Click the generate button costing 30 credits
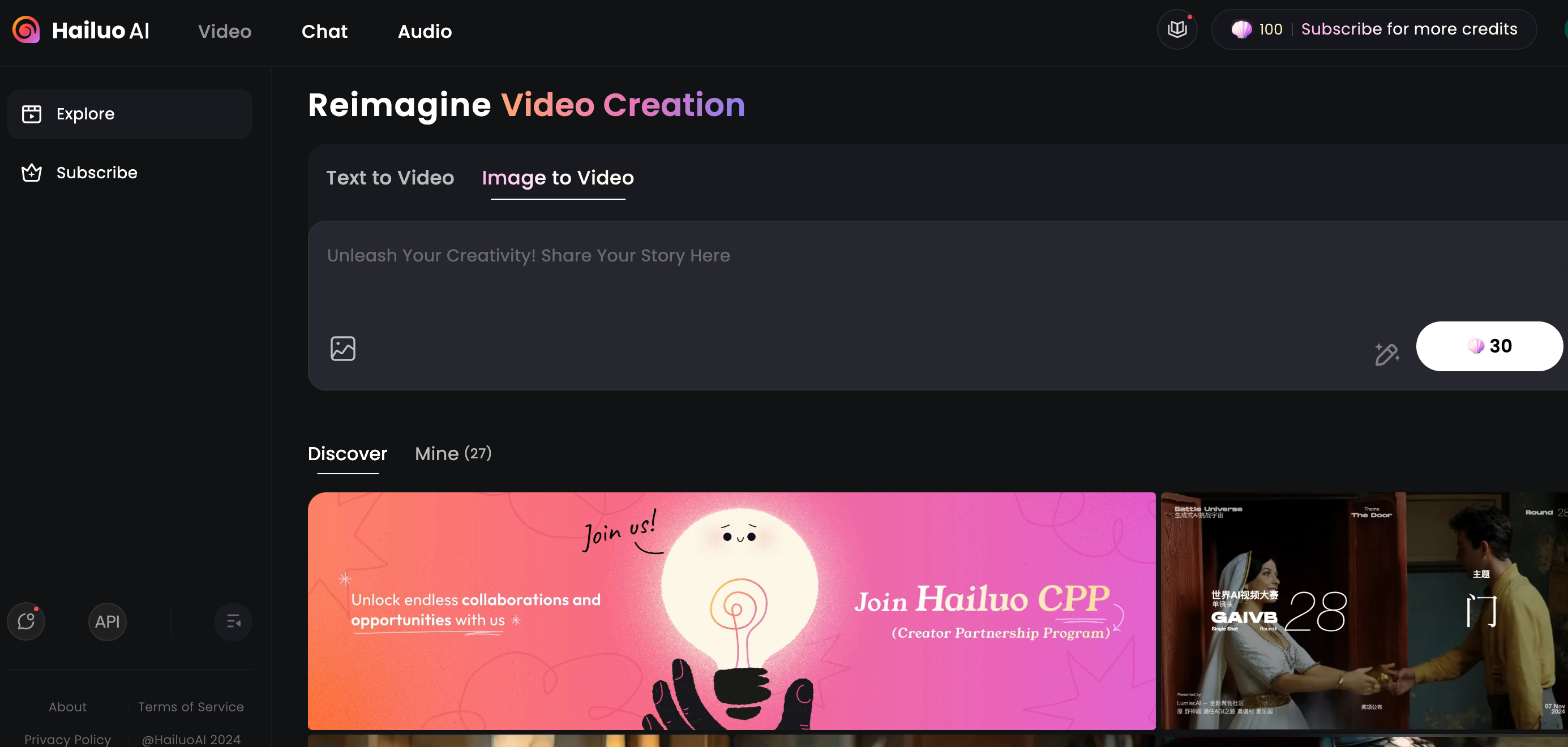Image resolution: width=1568 pixels, height=747 pixels. (x=1489, y=346)
